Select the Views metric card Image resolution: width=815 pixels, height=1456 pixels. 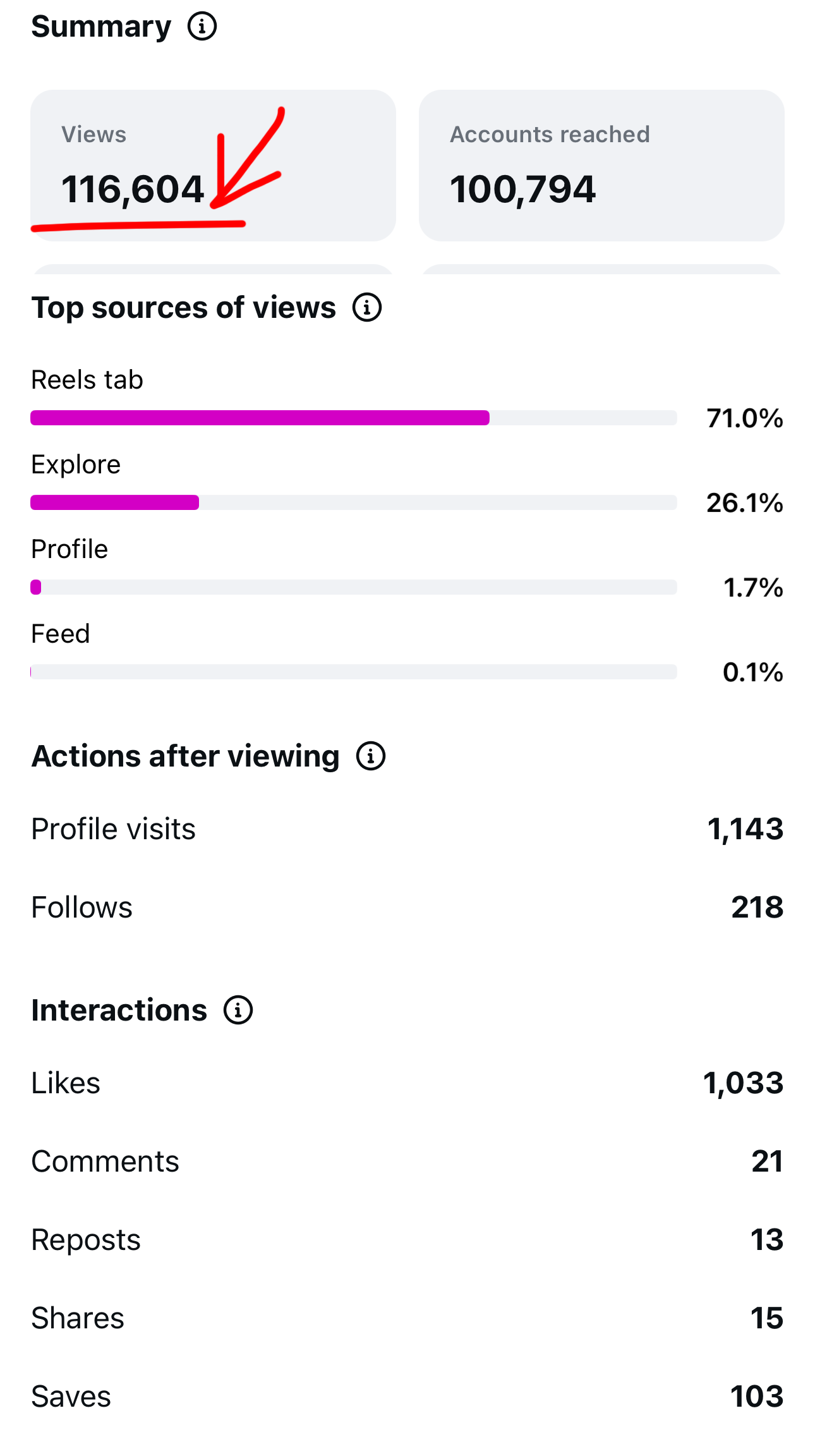click(215, 164)
